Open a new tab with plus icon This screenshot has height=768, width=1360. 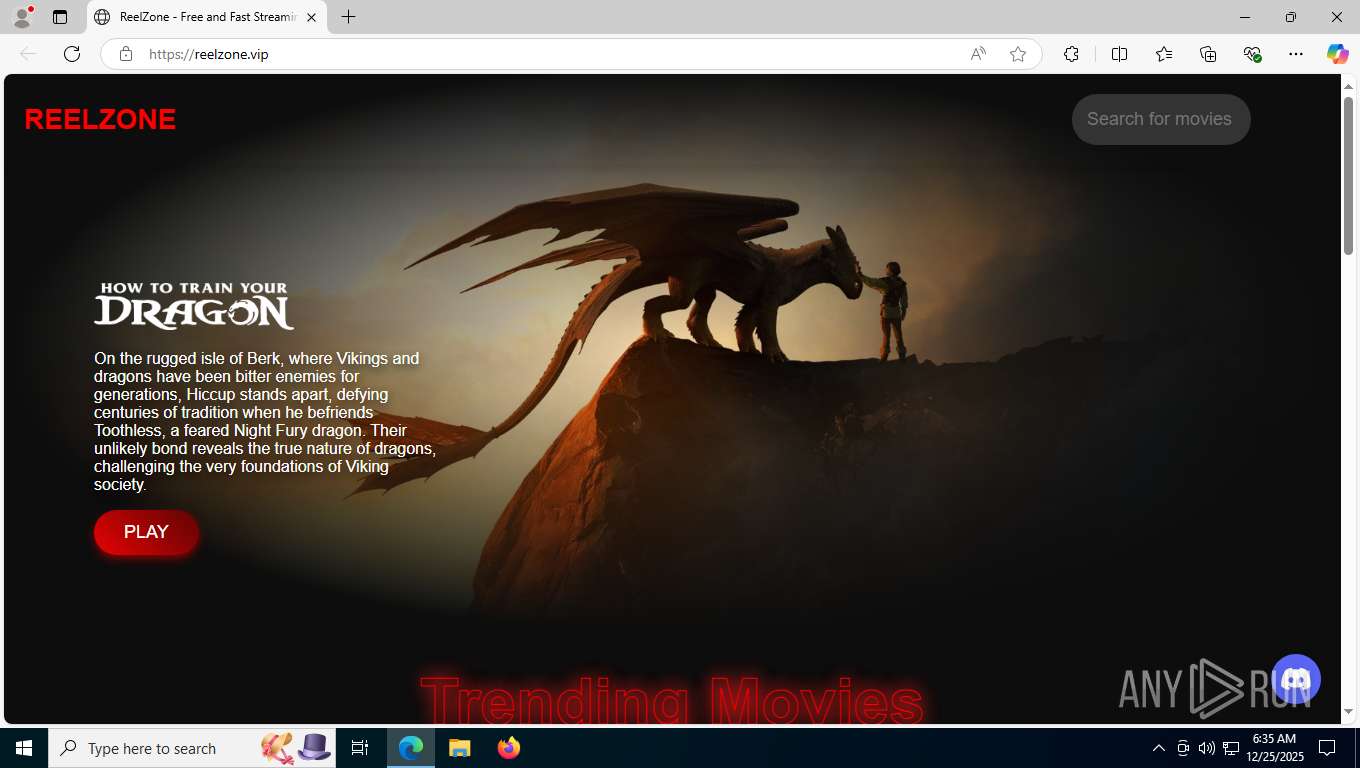348,17
